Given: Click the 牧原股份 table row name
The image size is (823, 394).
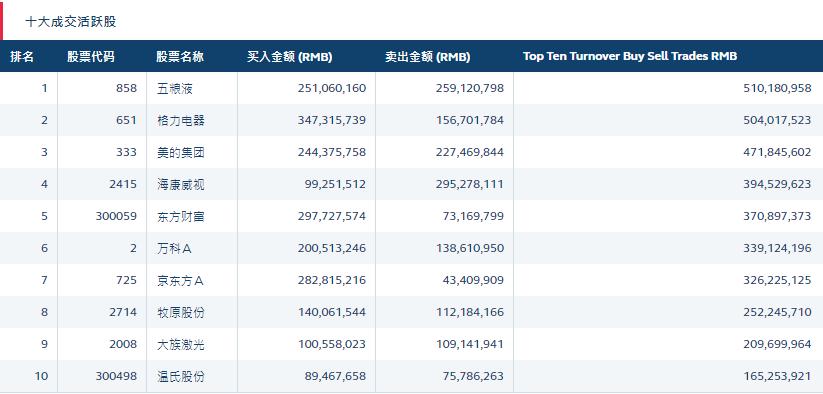Looking at the screenshot, I should tap(181, 312).
